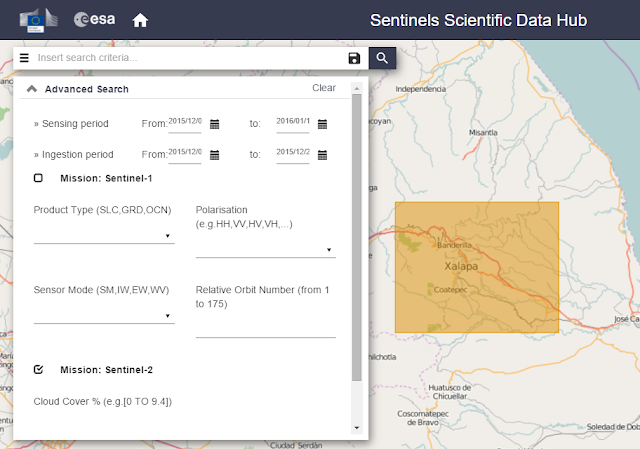The image size is (640, 449).
Task: Open calendar for Sensing period to date
Action: (322, 124)
